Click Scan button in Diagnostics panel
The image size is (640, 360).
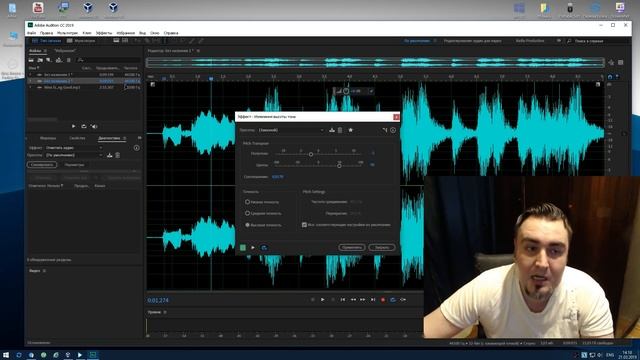42,165
